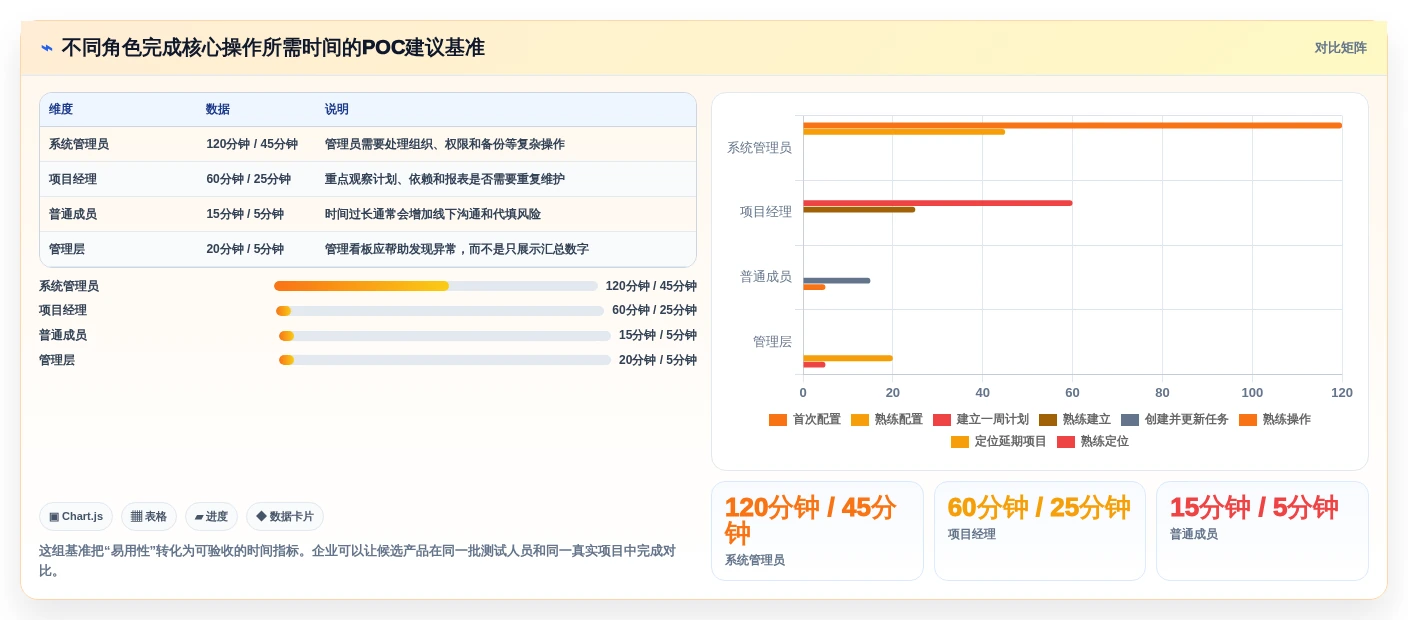Click the lightning icon beside the title
1408x620 pixels.
point(47,48)
